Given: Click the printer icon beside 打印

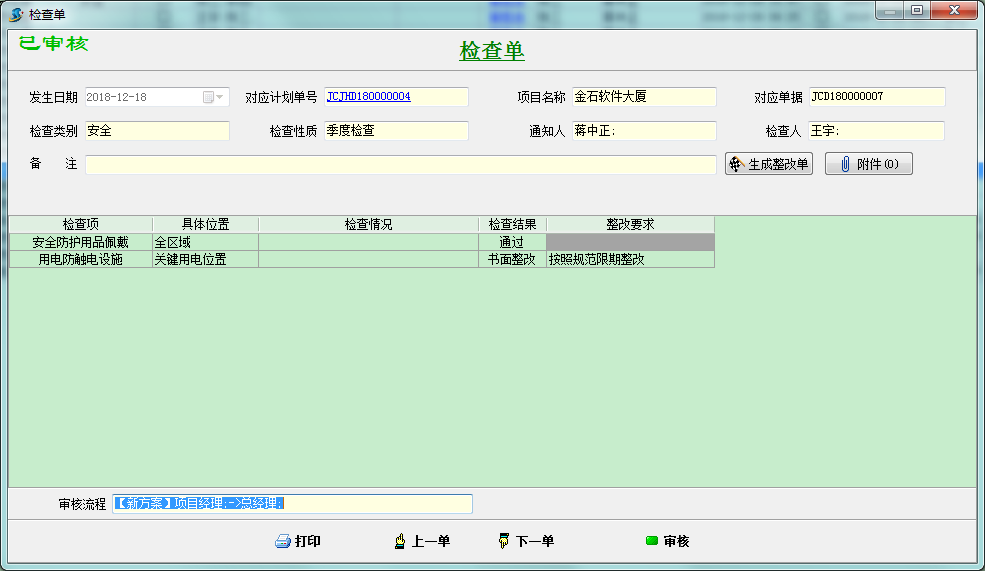Looking at the screenshot, I should point(283,541).
